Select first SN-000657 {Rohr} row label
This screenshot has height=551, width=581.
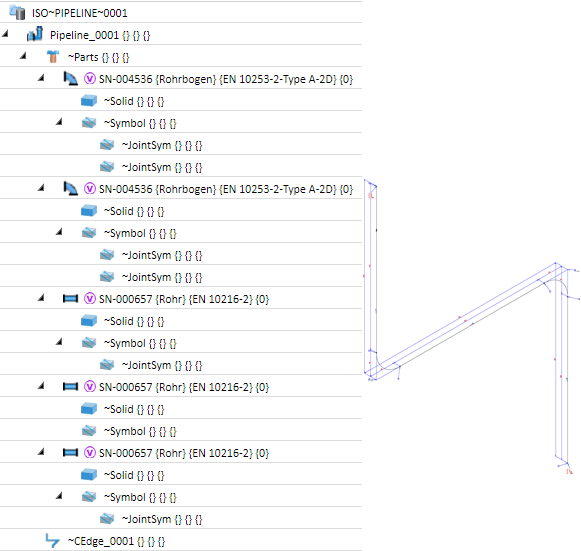(x=184, y=299)
